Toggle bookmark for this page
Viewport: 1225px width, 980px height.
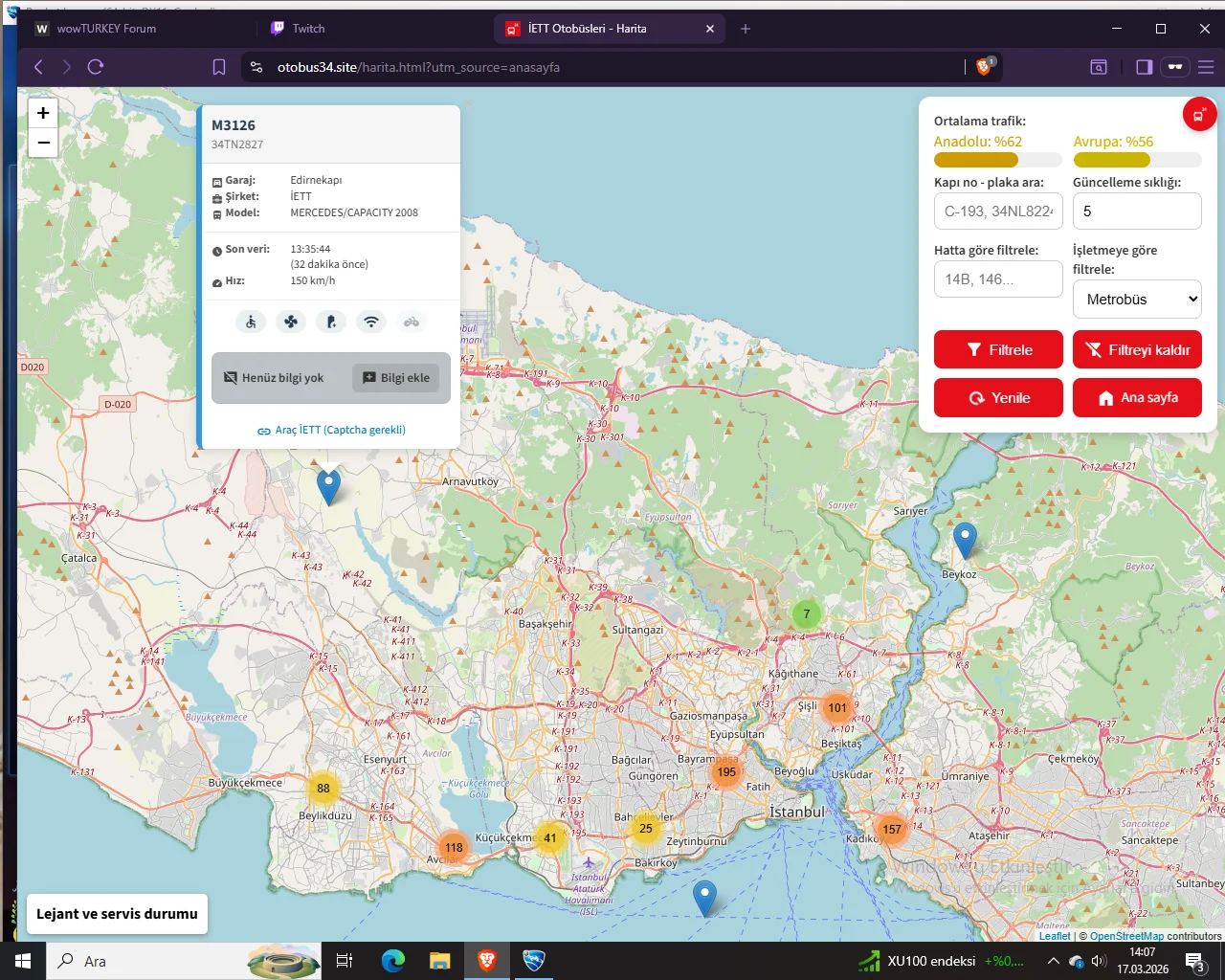click(x=219, y=67)
